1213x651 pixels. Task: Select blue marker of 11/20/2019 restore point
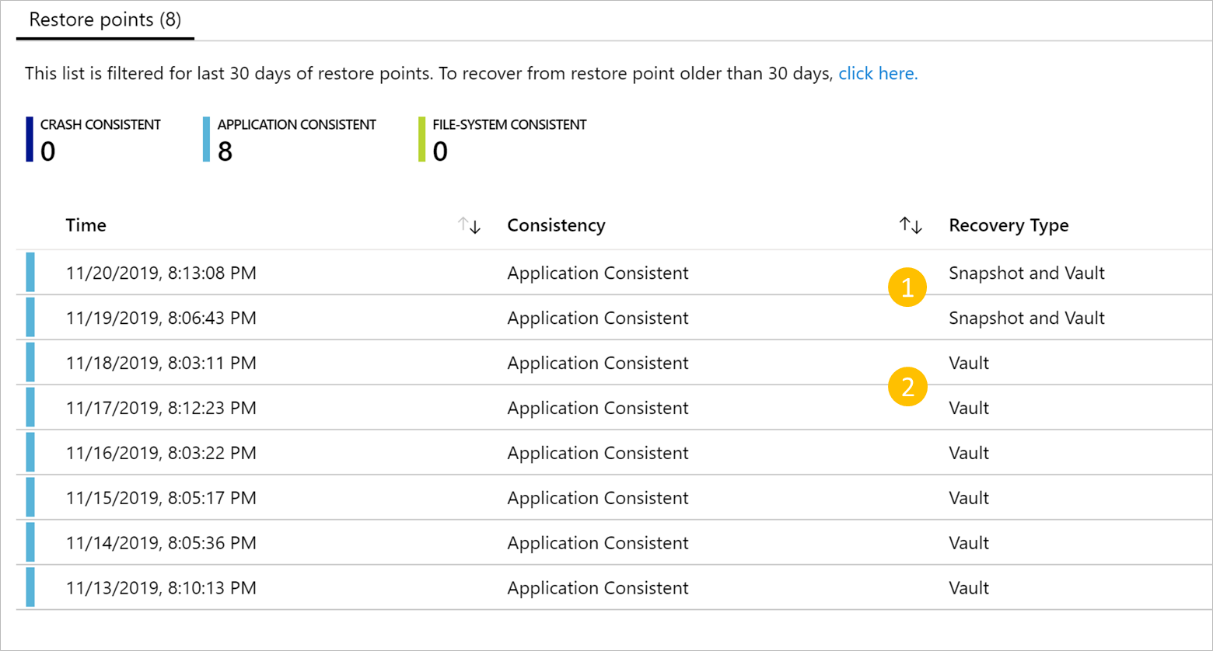30,272
